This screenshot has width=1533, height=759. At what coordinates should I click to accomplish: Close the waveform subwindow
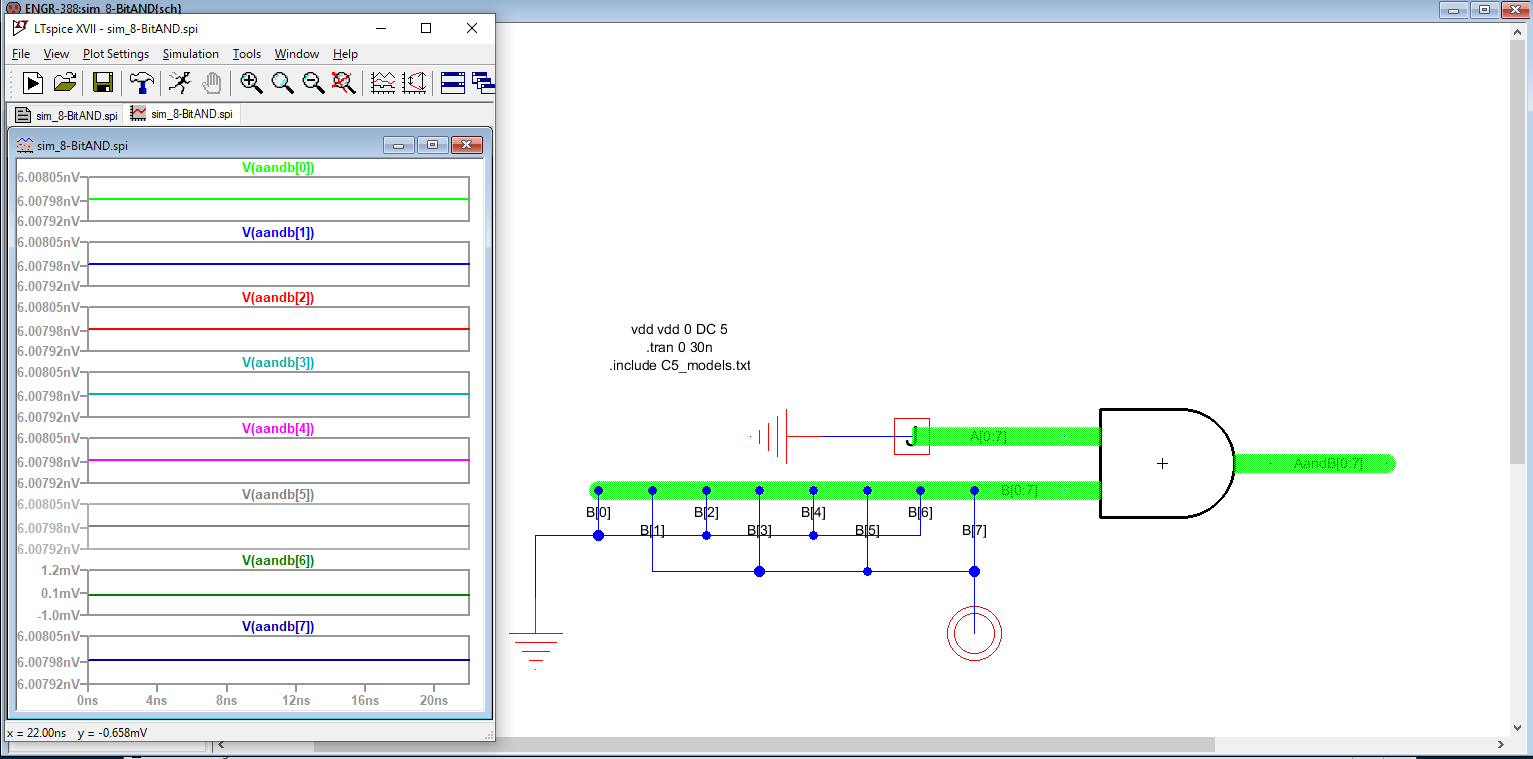(466, 145)
